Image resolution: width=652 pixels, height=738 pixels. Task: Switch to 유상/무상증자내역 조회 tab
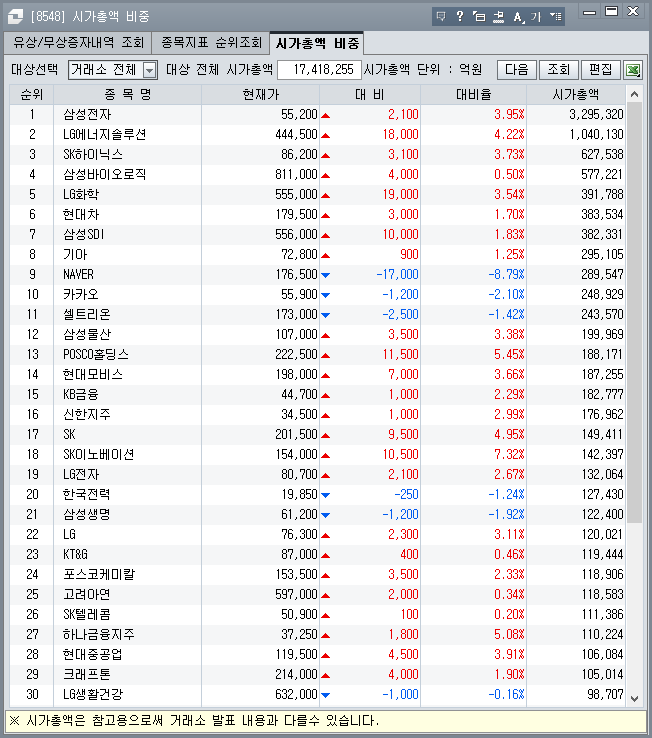78,43
